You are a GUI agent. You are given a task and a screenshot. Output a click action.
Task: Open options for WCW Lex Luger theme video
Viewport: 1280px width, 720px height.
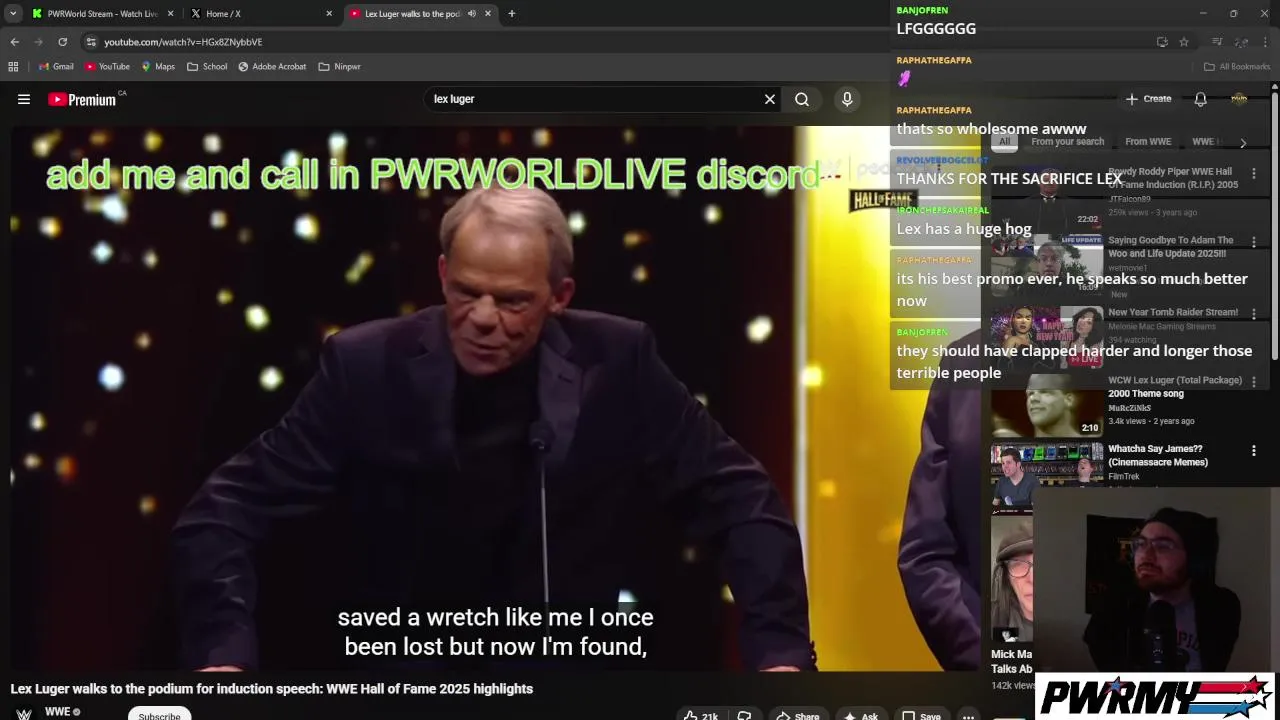pyautogui.click(x=1254, y=382)
